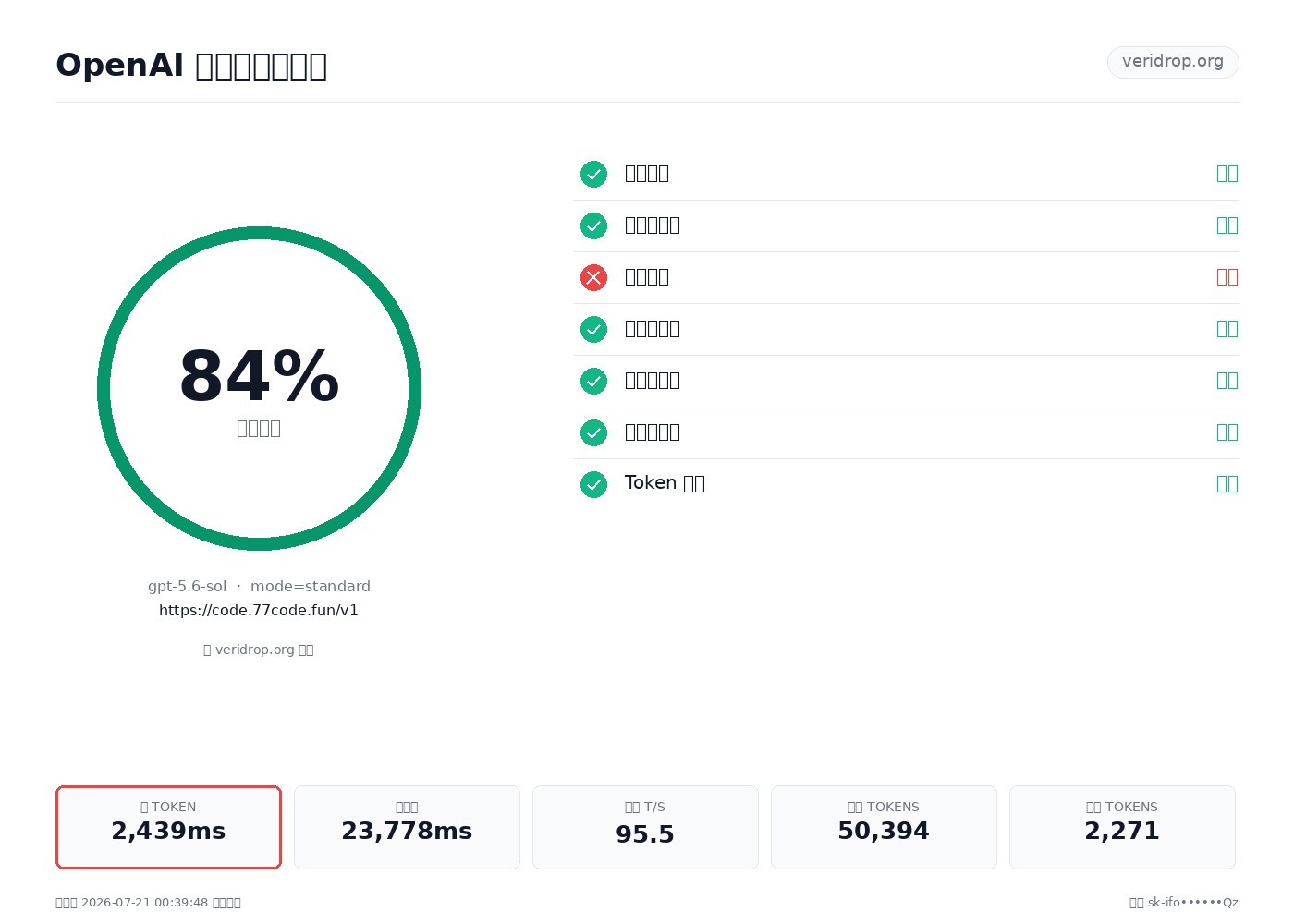This screenshot has width=1294, height=924.
Task: Click the veridrop.org credit under the URL
Action: tap(259, 650)
